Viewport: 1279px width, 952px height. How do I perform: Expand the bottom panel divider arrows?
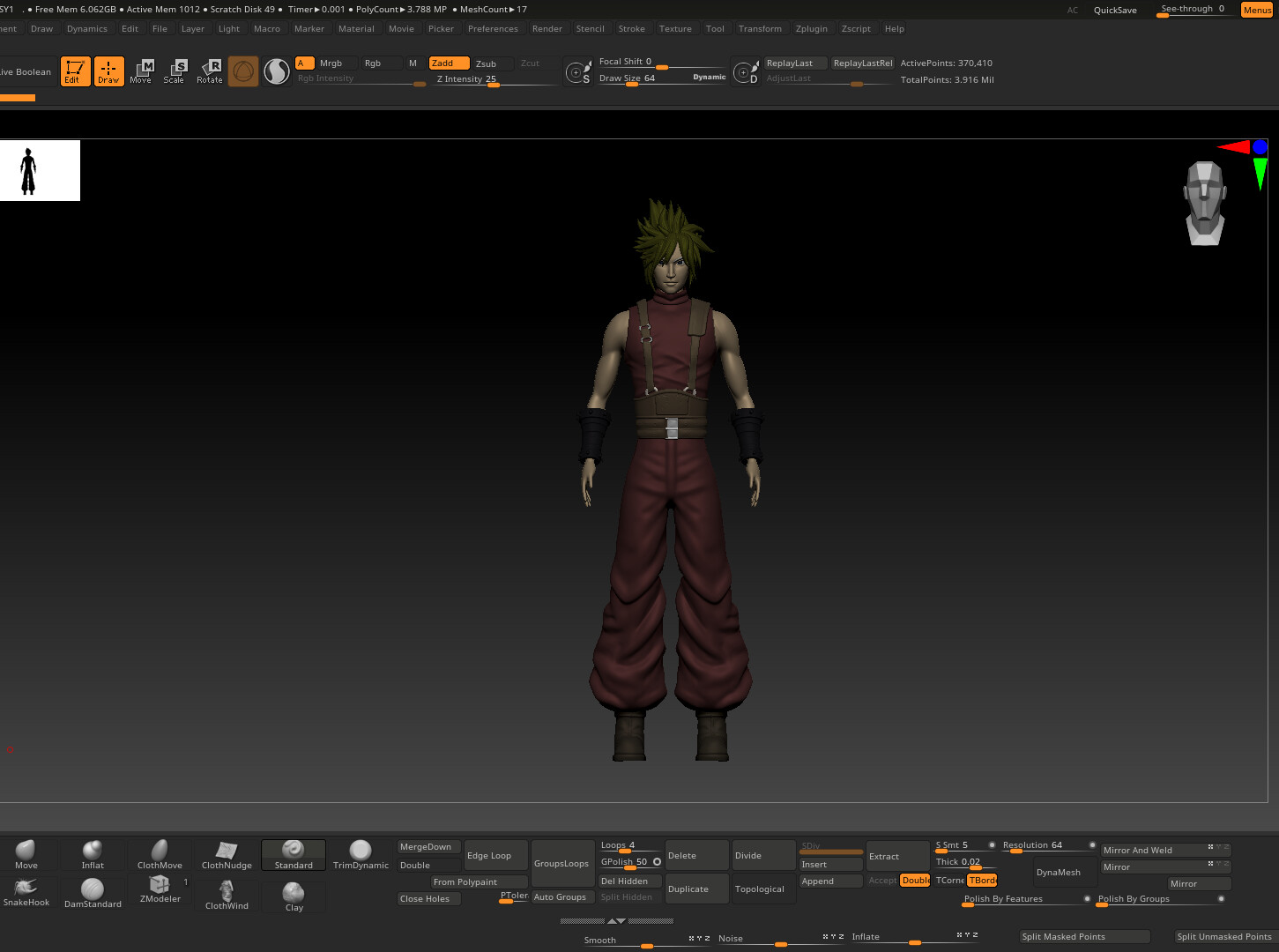click(616, 920)
